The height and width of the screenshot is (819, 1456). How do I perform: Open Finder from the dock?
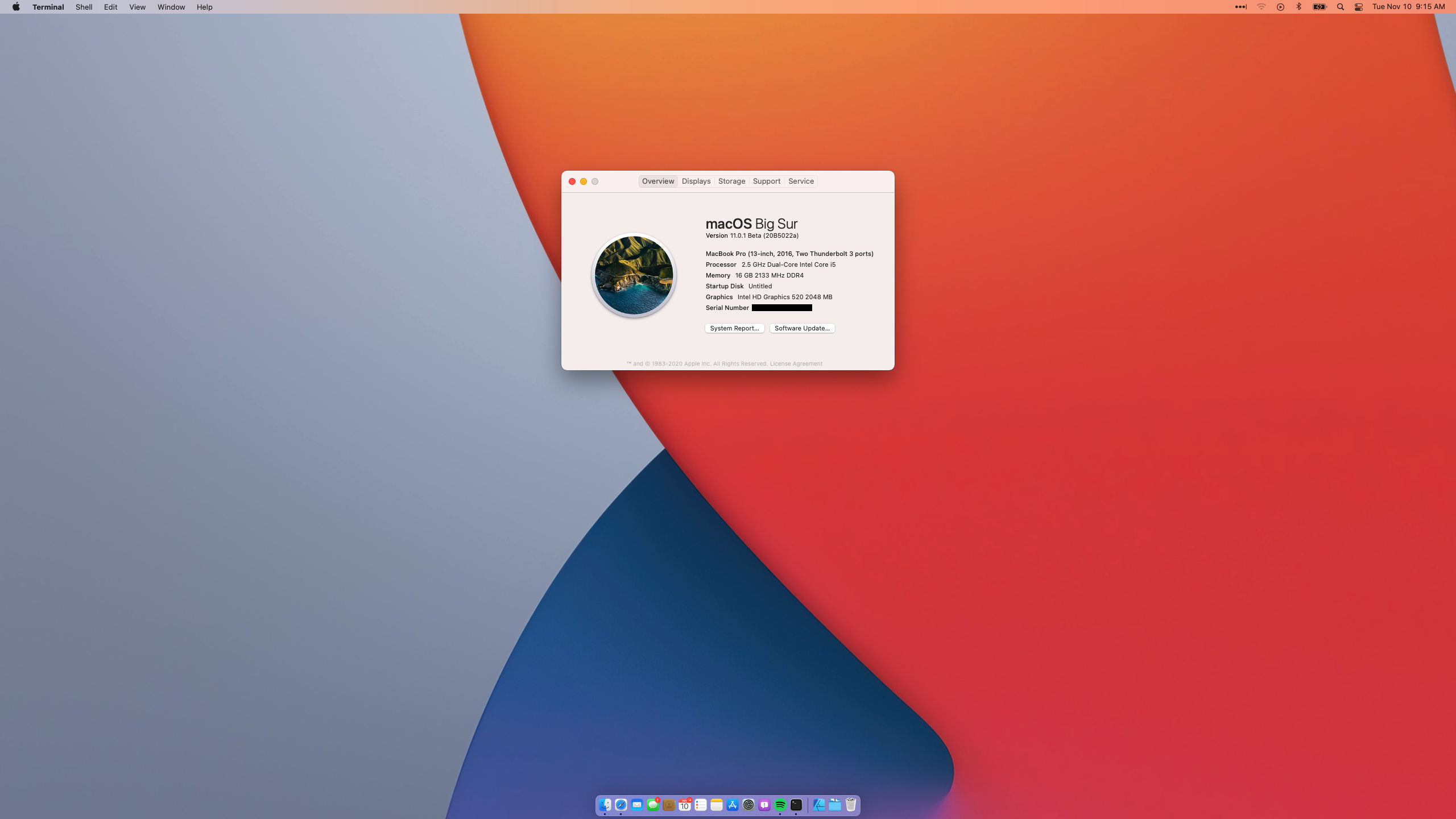point(605,805)
